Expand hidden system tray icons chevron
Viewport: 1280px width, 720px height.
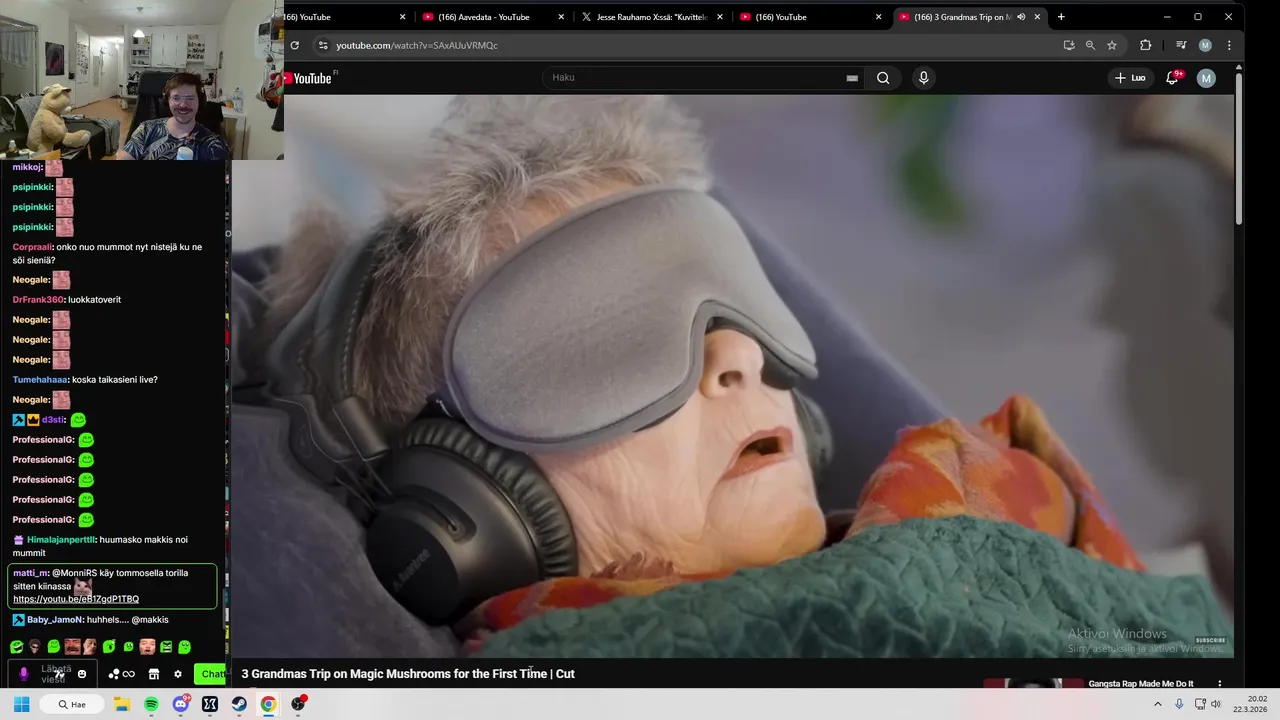[1158, 704]
